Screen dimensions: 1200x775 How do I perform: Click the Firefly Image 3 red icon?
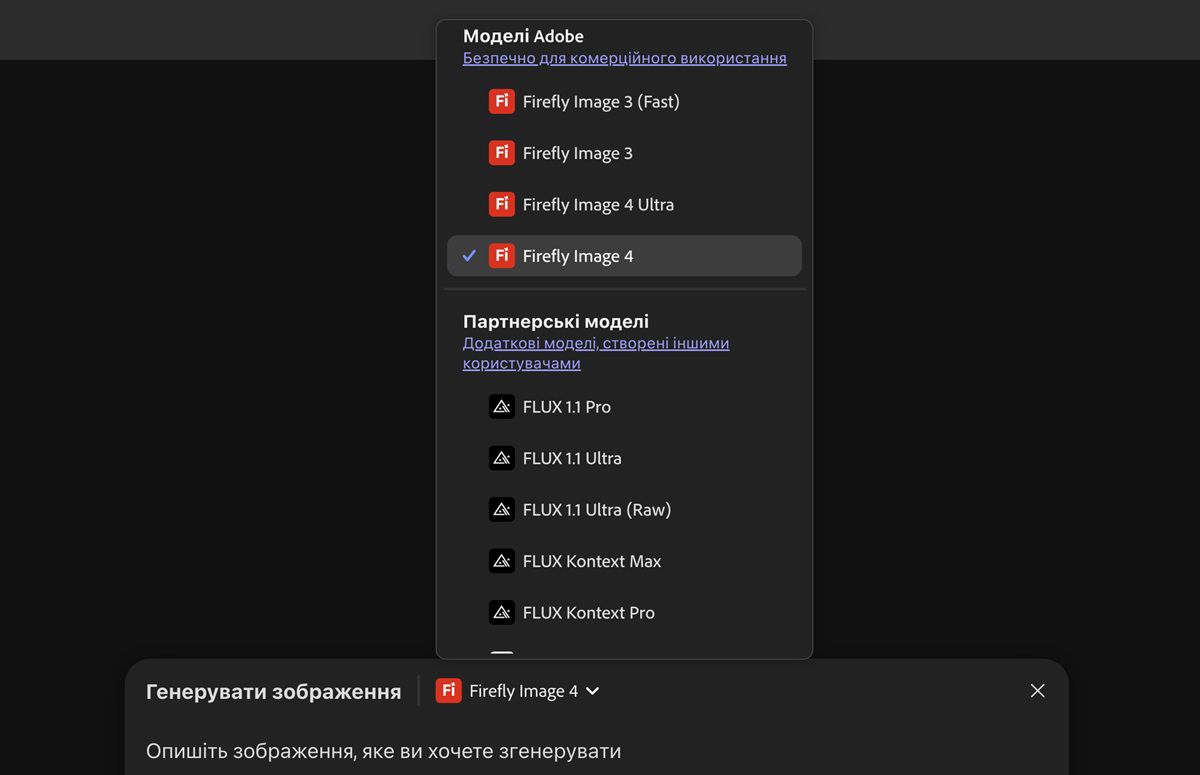coord(501,153)
